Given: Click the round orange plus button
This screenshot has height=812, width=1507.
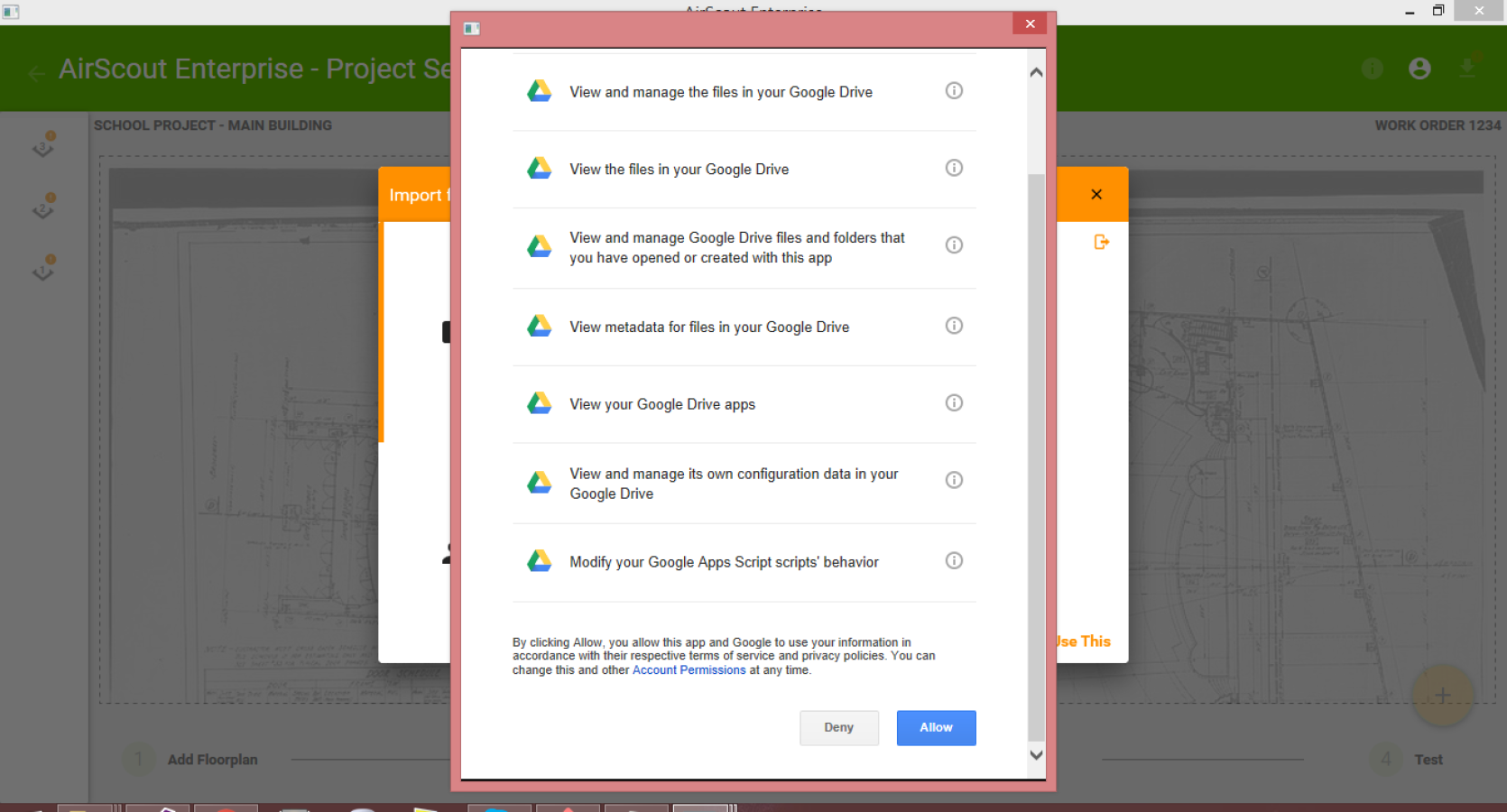Looking at the screenshot, I should tap(1442, 696).
